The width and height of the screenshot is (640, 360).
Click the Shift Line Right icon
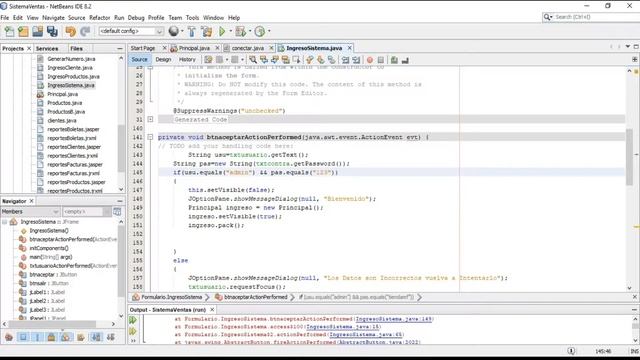[356, 60]
